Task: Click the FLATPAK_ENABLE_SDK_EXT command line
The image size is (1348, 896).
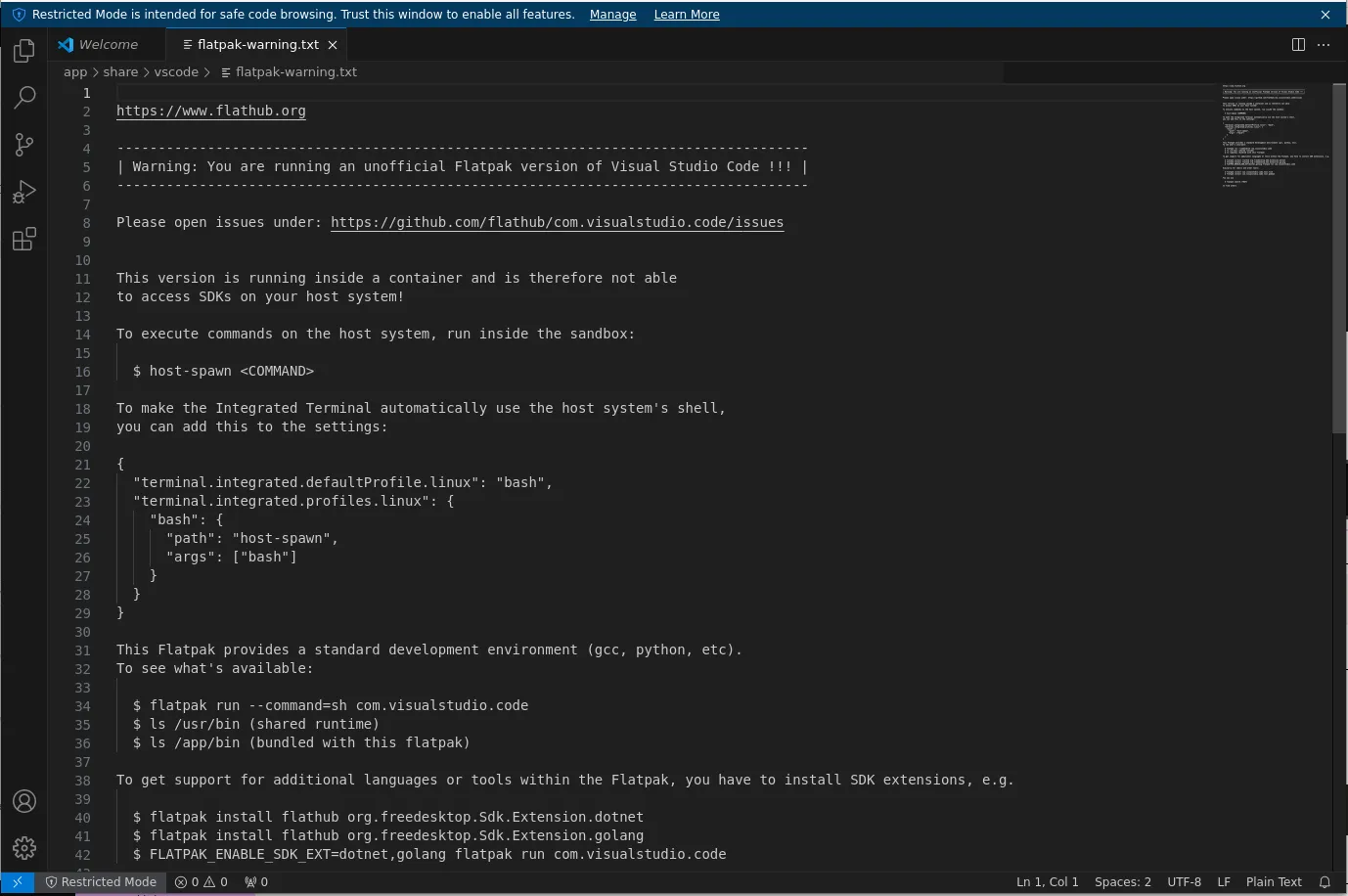Action: (429, 854)
